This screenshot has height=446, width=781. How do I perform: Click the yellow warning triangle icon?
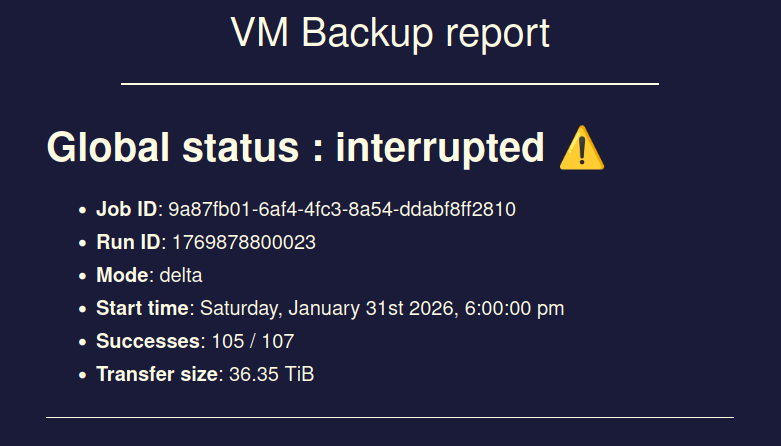pos(581,149)
